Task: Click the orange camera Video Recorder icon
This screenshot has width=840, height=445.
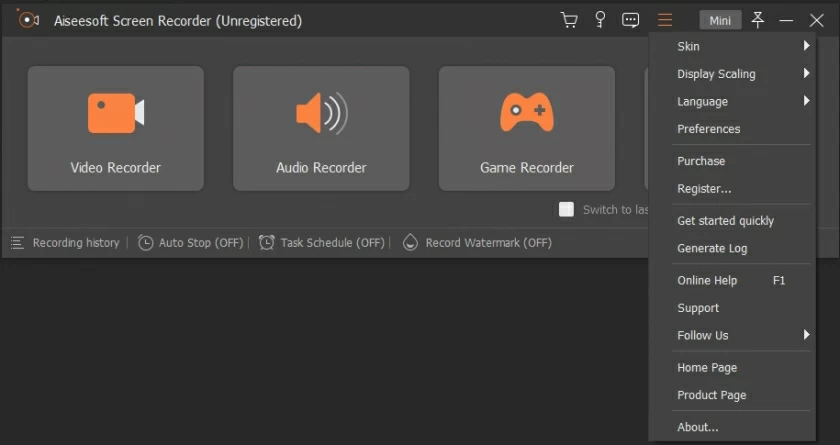Action: click(116, 113)
